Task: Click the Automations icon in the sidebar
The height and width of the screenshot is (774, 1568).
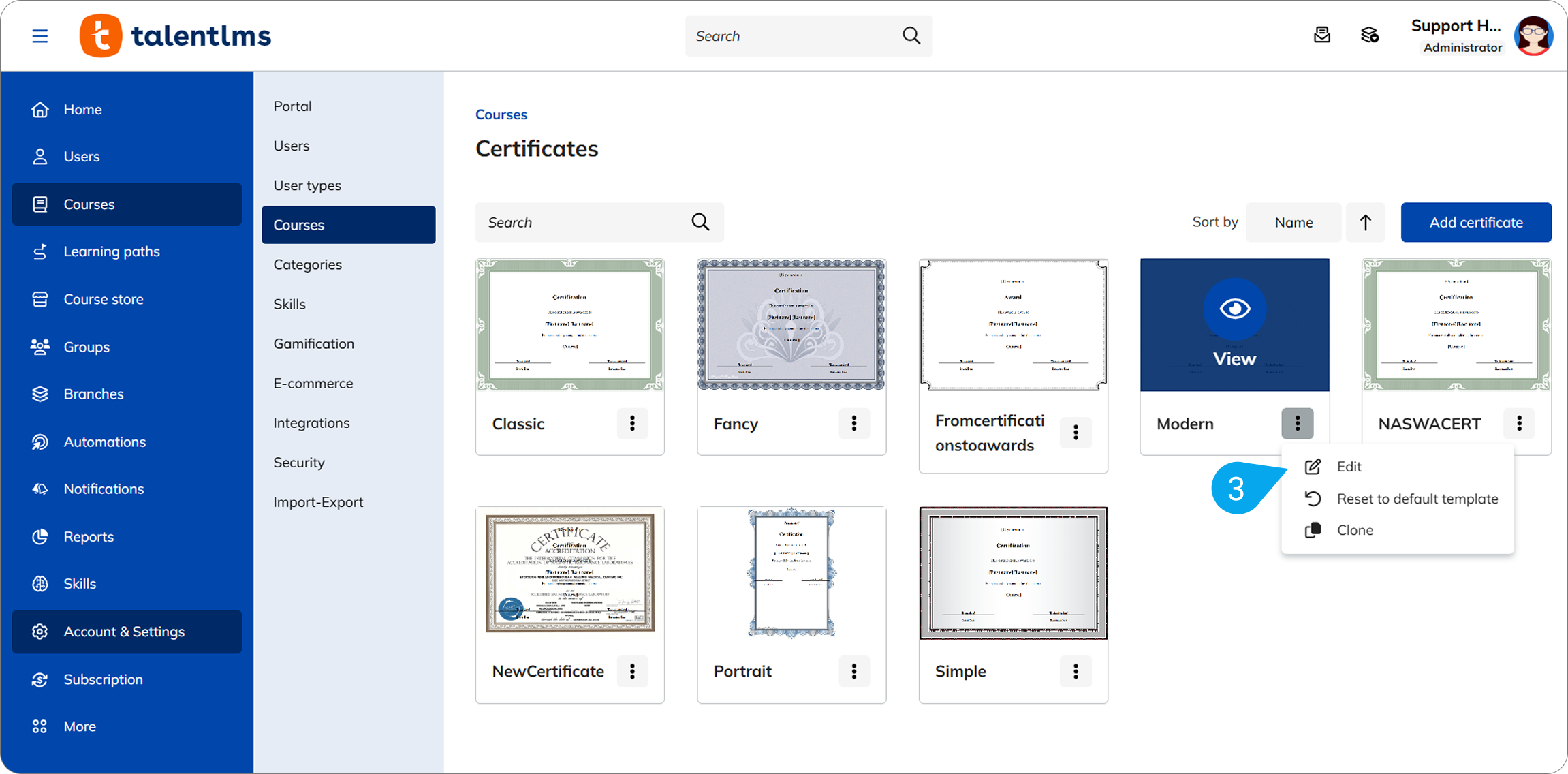Action: pyautogui.click(x=40, y=442)
